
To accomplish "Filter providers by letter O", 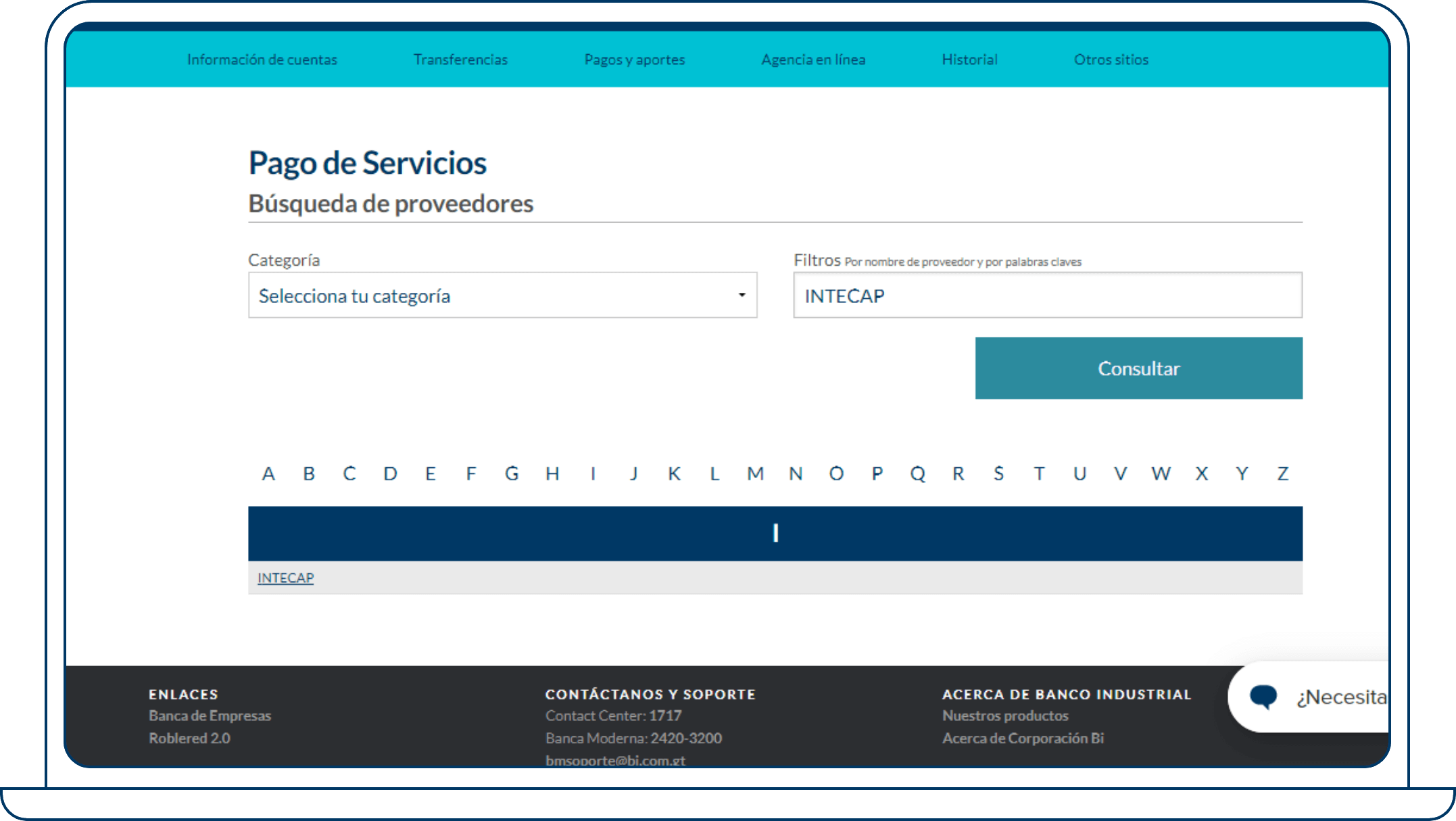I will click(x=836, y=473).
